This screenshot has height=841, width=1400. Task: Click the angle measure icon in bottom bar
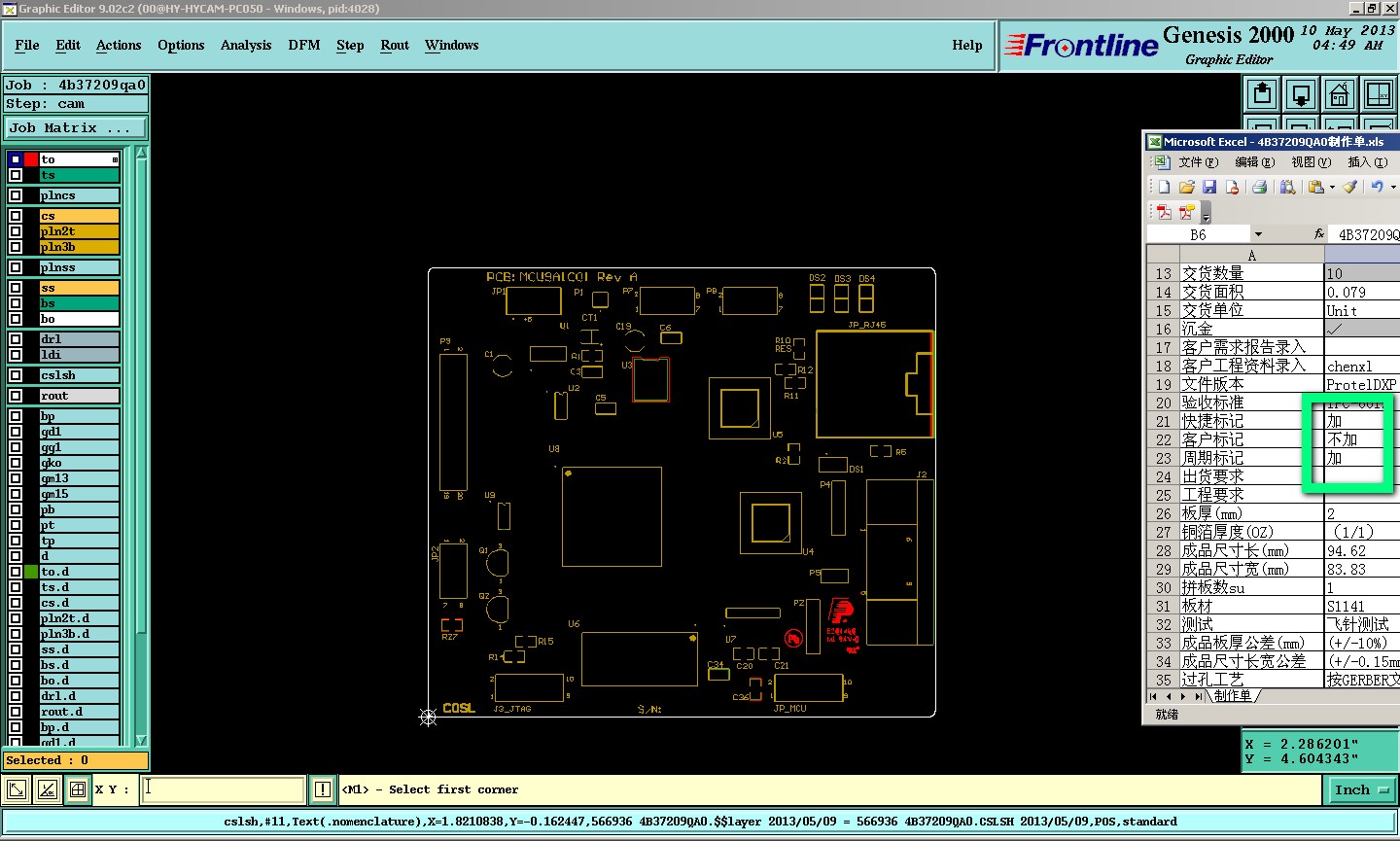coord(48,789)
